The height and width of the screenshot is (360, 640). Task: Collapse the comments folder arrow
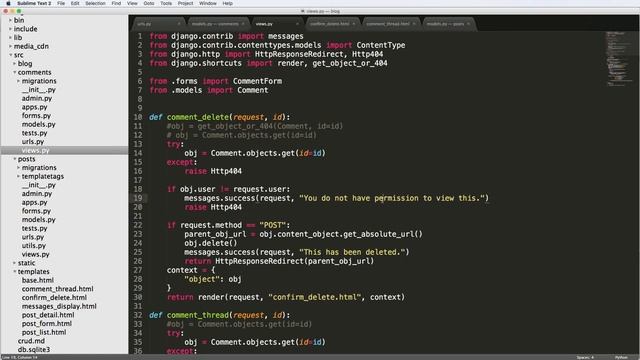(14, 72)
